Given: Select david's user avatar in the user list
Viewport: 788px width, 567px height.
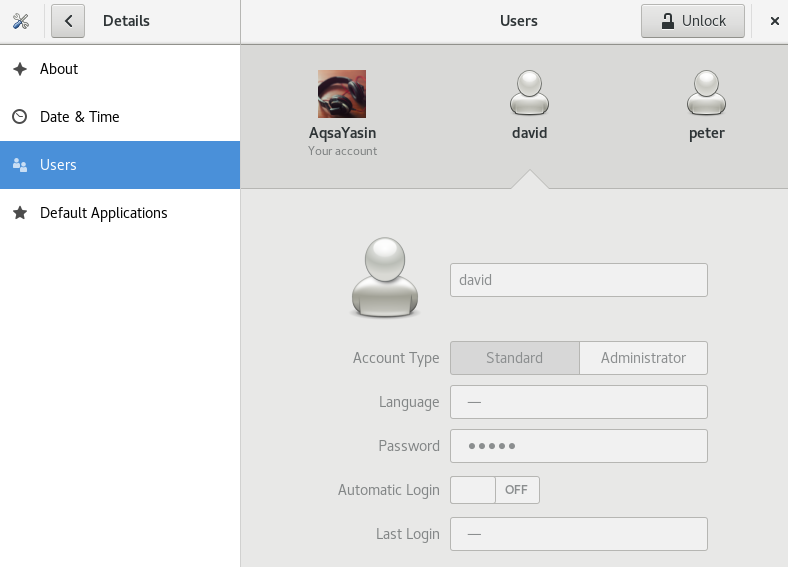Looking at the screenshot, I should click(x=529, y=93).
